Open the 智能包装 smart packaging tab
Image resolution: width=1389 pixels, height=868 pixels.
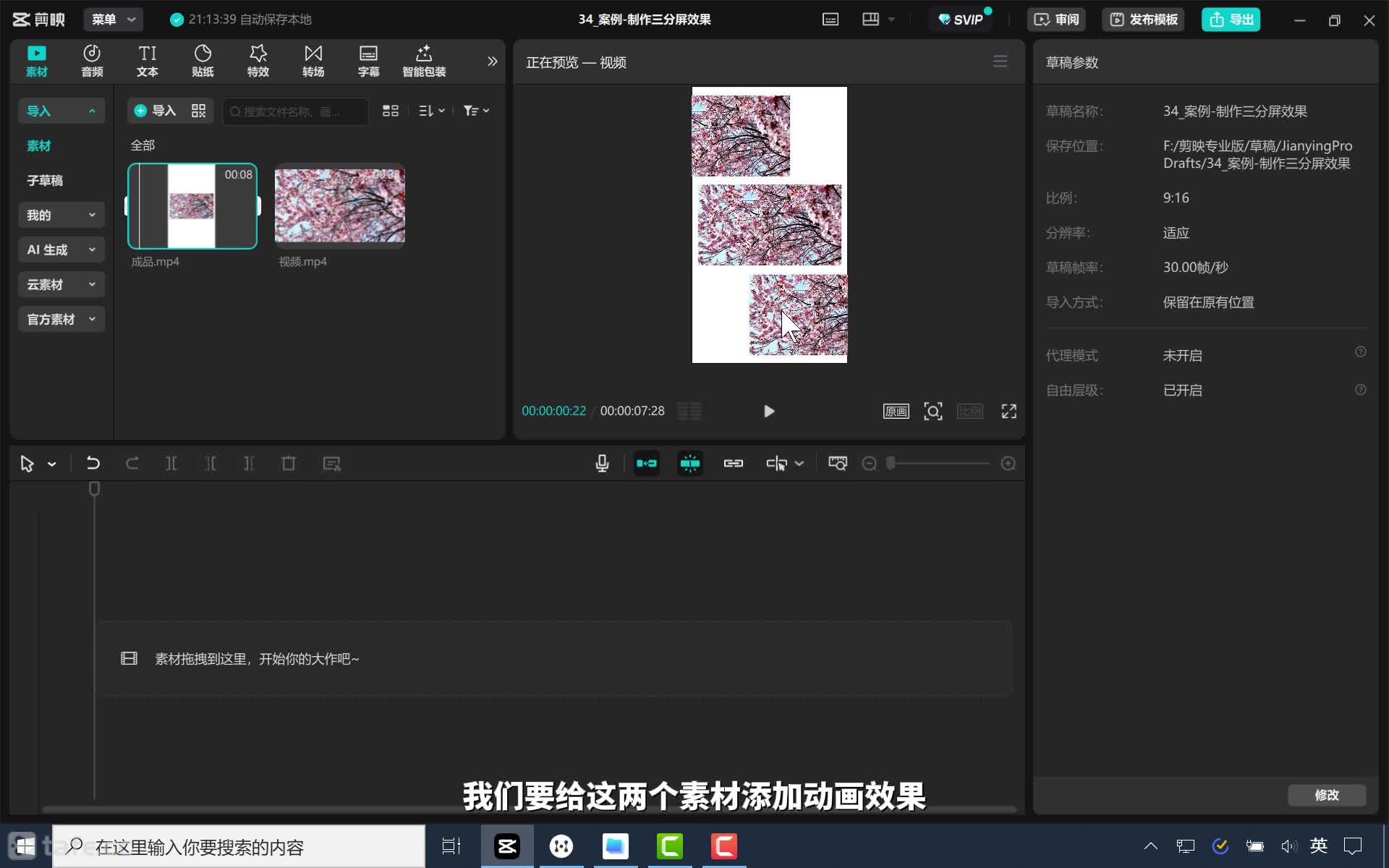(424, 61)
